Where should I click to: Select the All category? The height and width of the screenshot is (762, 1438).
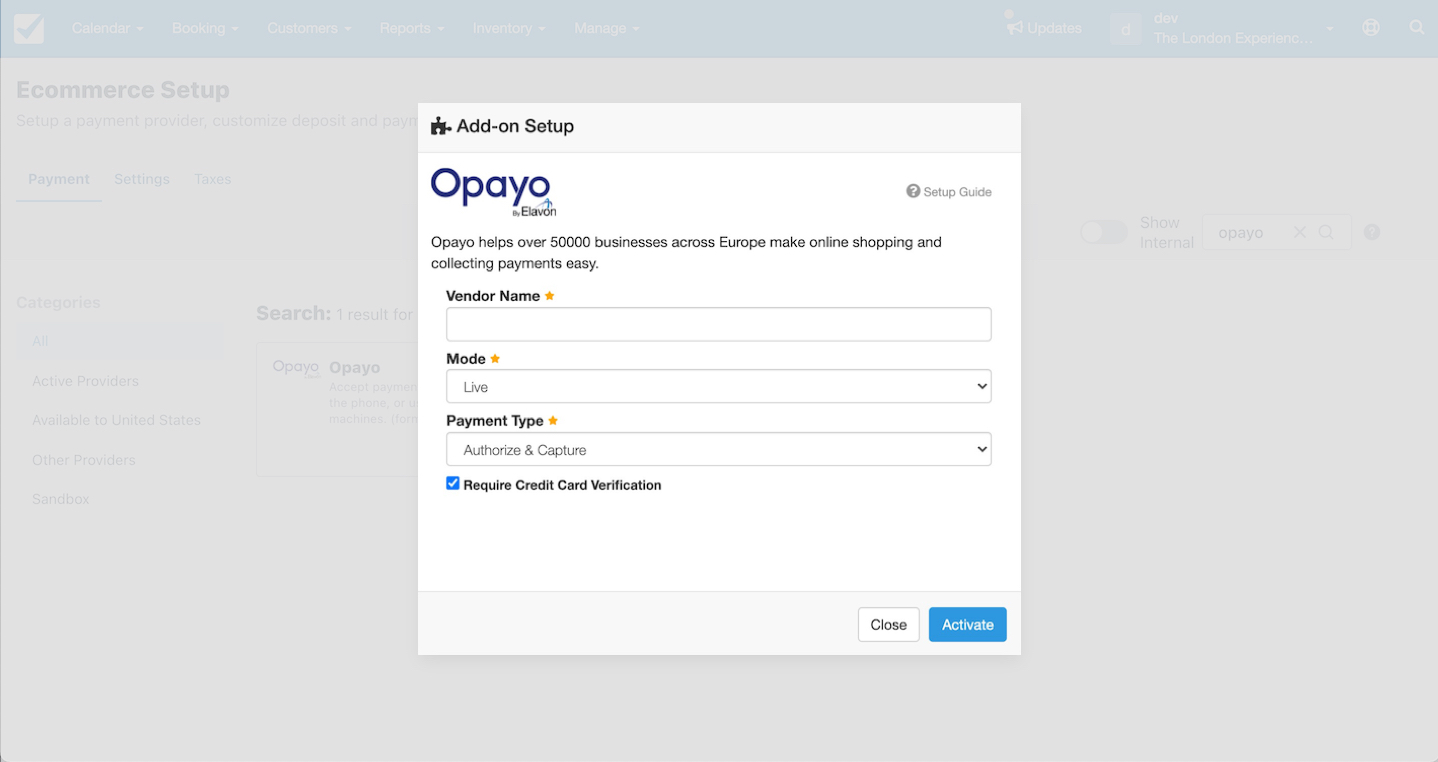(120, 341)
